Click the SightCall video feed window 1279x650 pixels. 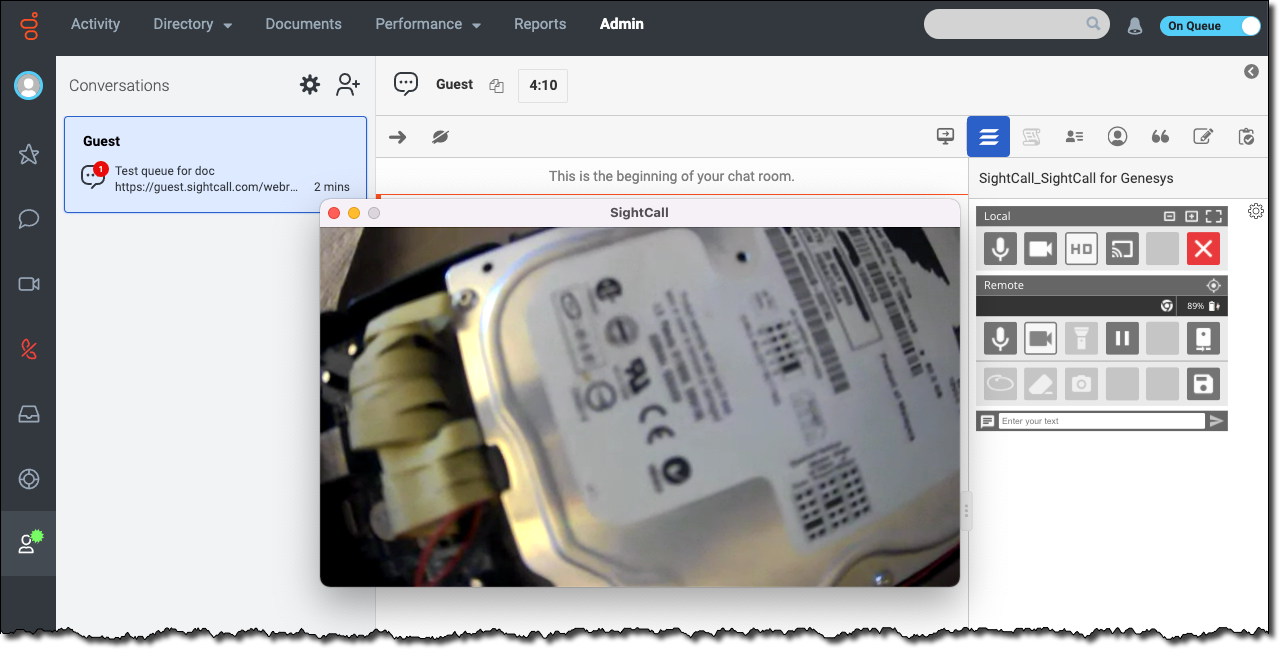click(x=640, y=406)
